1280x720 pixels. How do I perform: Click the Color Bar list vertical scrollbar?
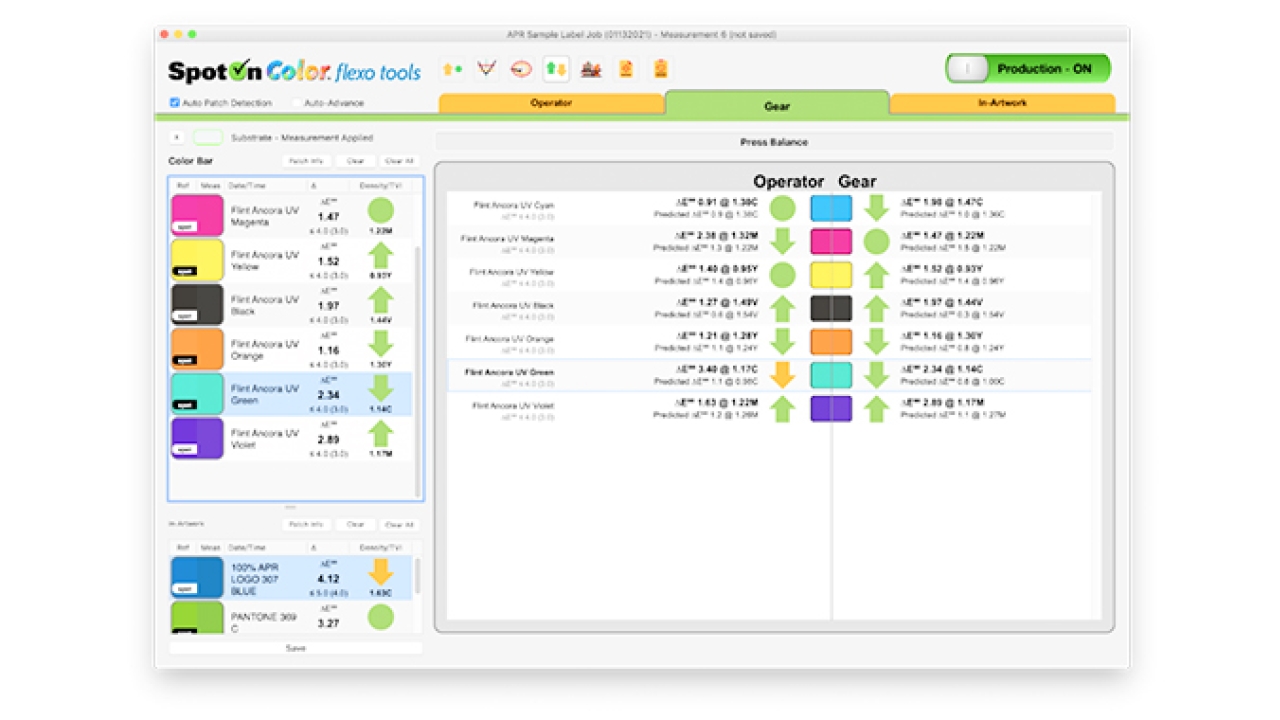417,370
